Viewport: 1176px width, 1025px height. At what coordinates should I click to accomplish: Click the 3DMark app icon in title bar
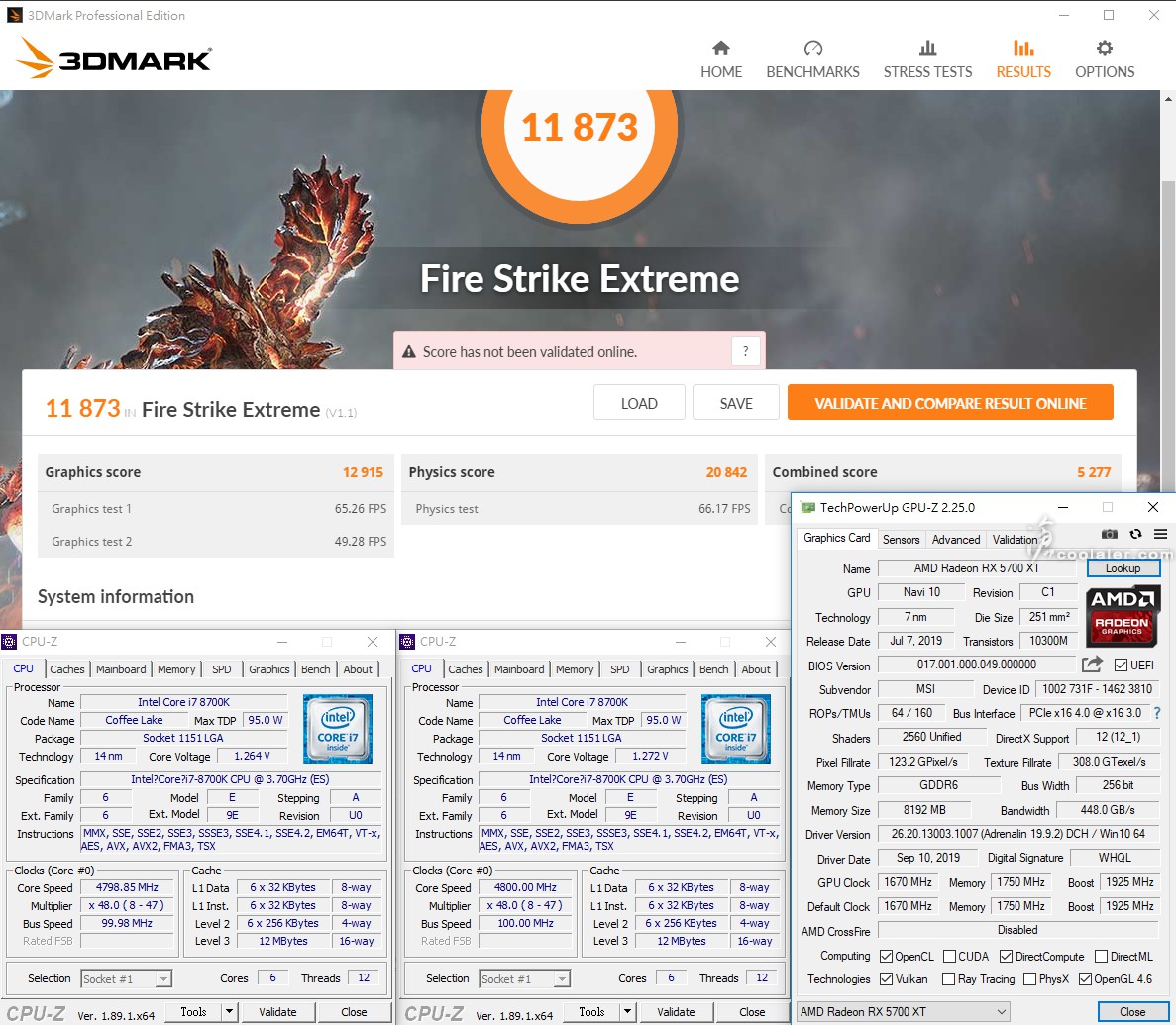pos(14,15)
